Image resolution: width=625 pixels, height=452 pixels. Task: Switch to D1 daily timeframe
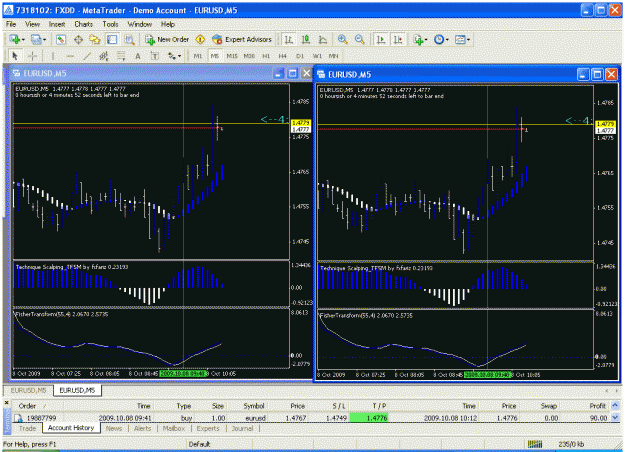click(300, 56)
